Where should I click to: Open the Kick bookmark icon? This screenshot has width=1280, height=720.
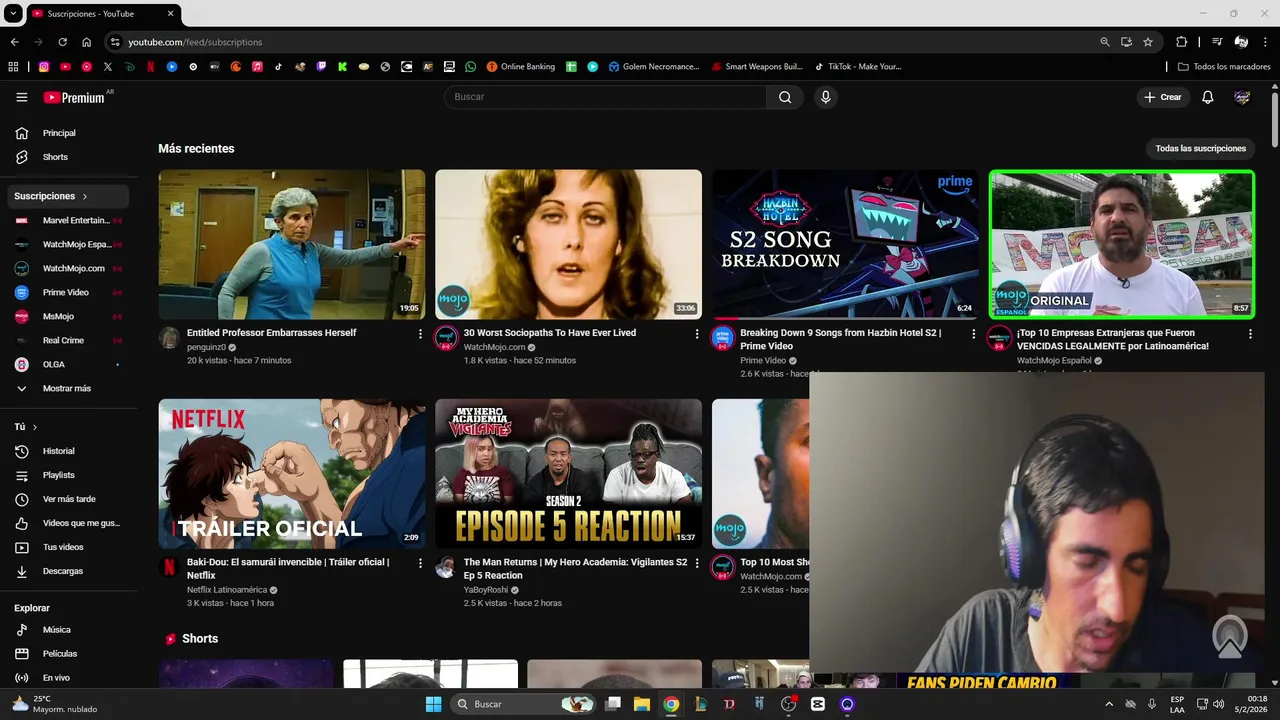(342, 67)
